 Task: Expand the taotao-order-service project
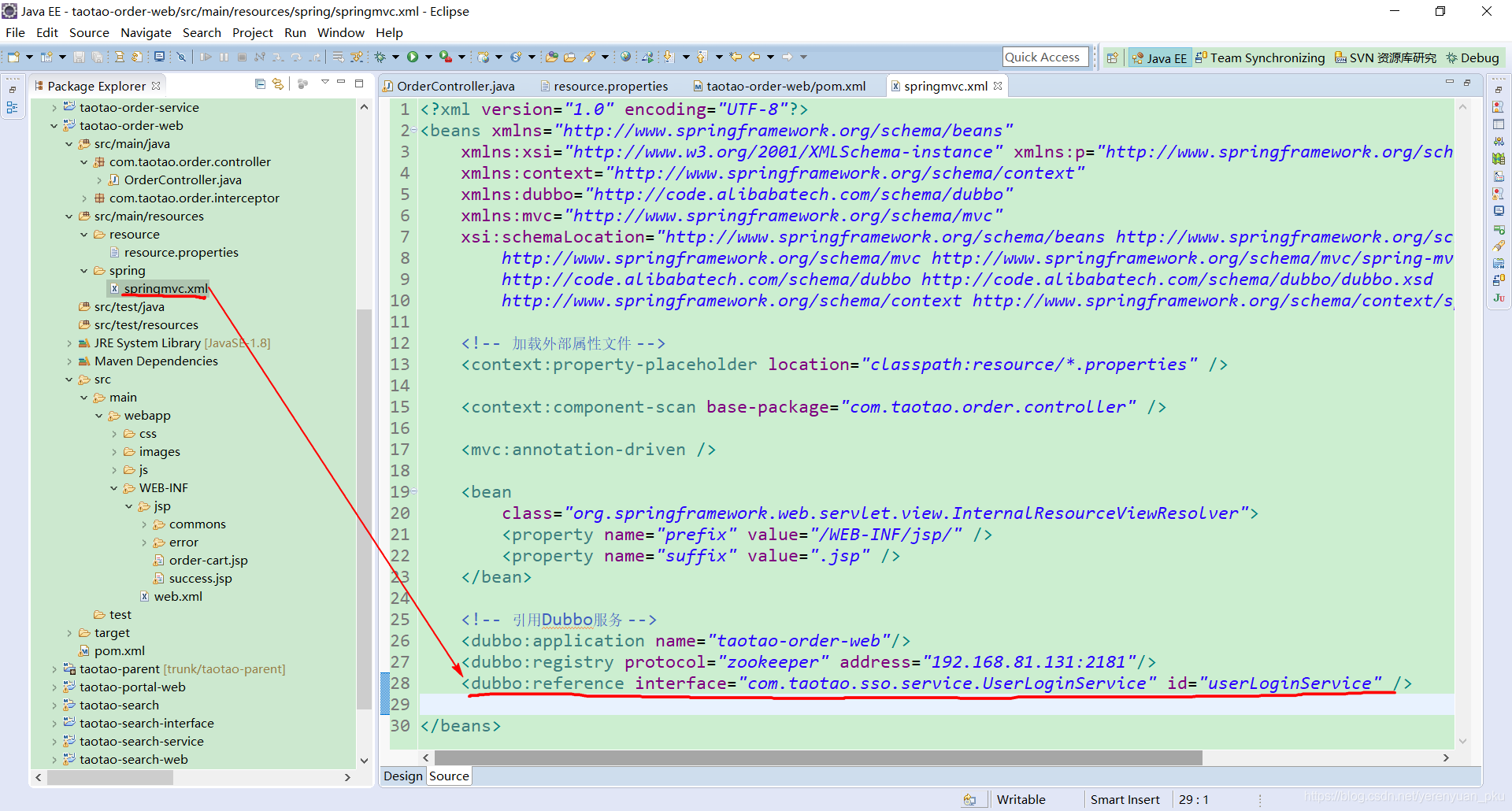tap(54, 107)
